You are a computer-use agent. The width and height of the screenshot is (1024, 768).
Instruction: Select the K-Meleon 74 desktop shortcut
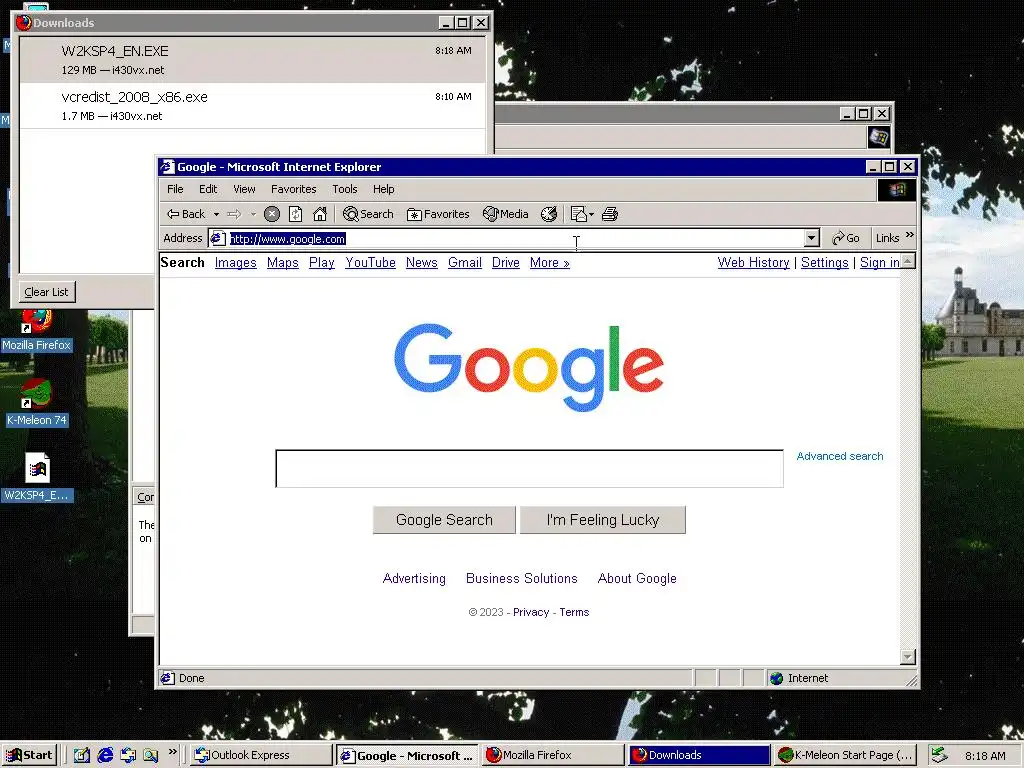tap(37, 403)
